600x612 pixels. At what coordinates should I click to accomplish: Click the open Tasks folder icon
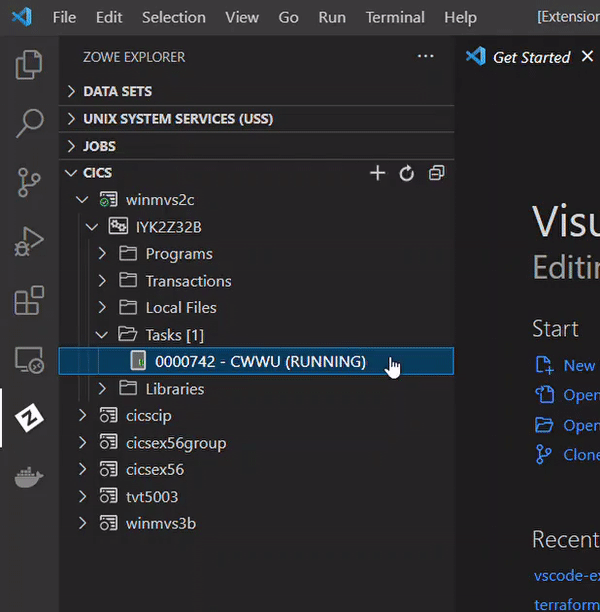pos(128,334)
